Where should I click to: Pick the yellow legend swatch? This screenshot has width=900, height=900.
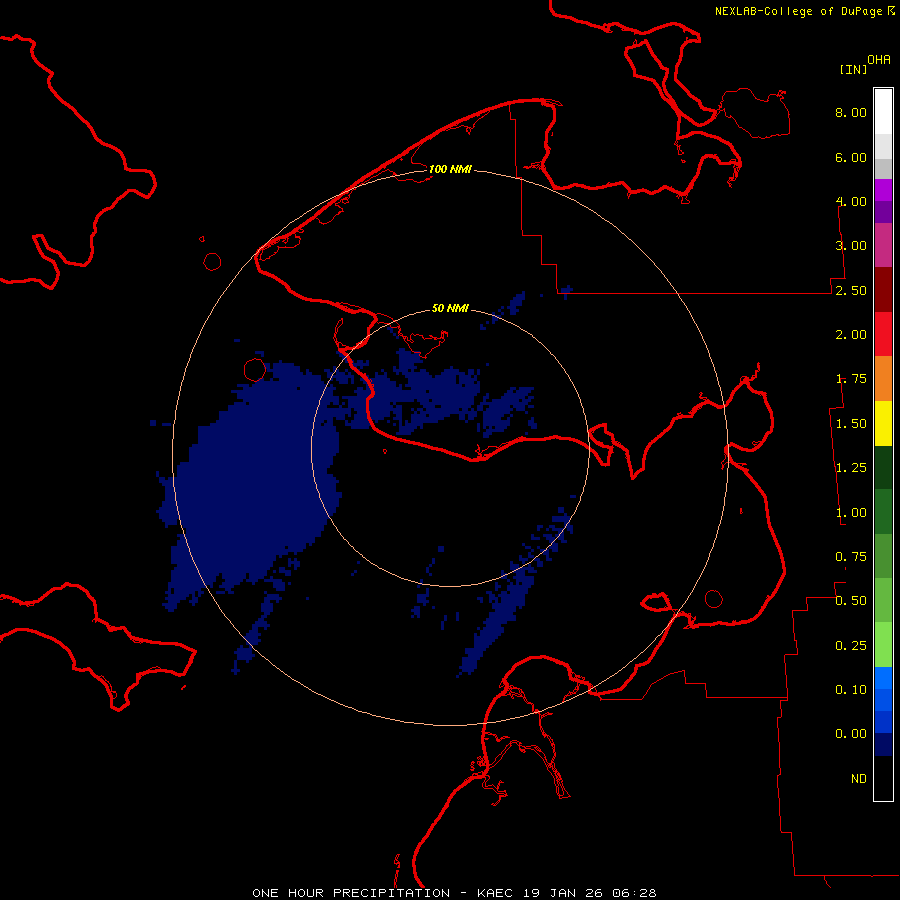pyautogui.click(x=883, y=423)
